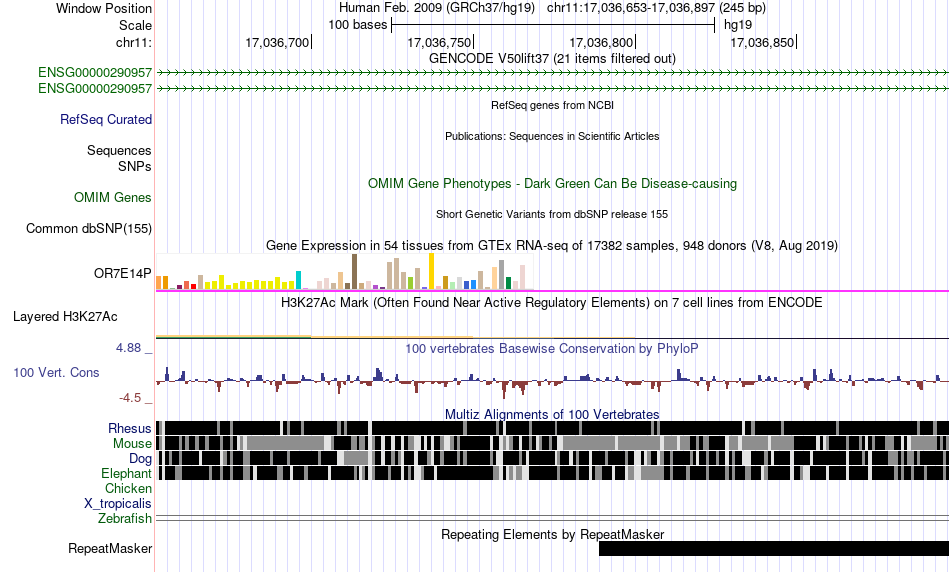Click the -4.5 PhyloP lower scale value

click(130, 398)
